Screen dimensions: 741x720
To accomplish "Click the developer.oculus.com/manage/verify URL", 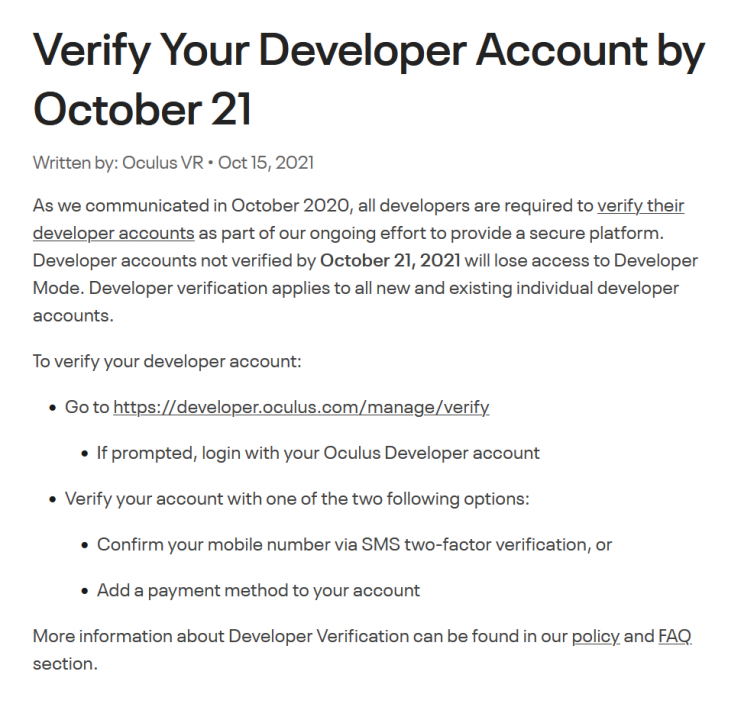I will (301, 407).
